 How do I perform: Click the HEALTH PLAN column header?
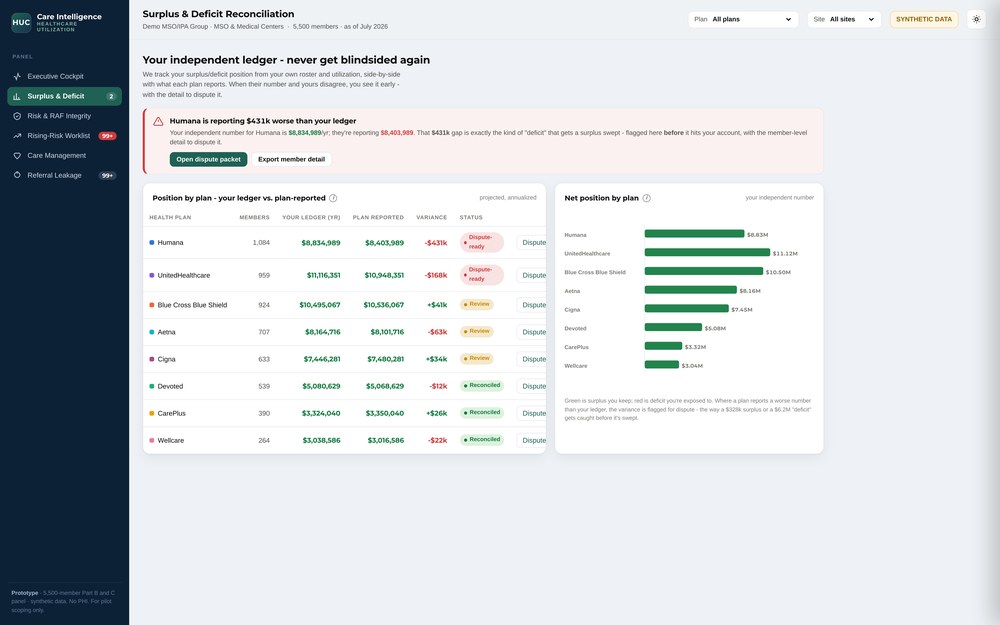170,217
